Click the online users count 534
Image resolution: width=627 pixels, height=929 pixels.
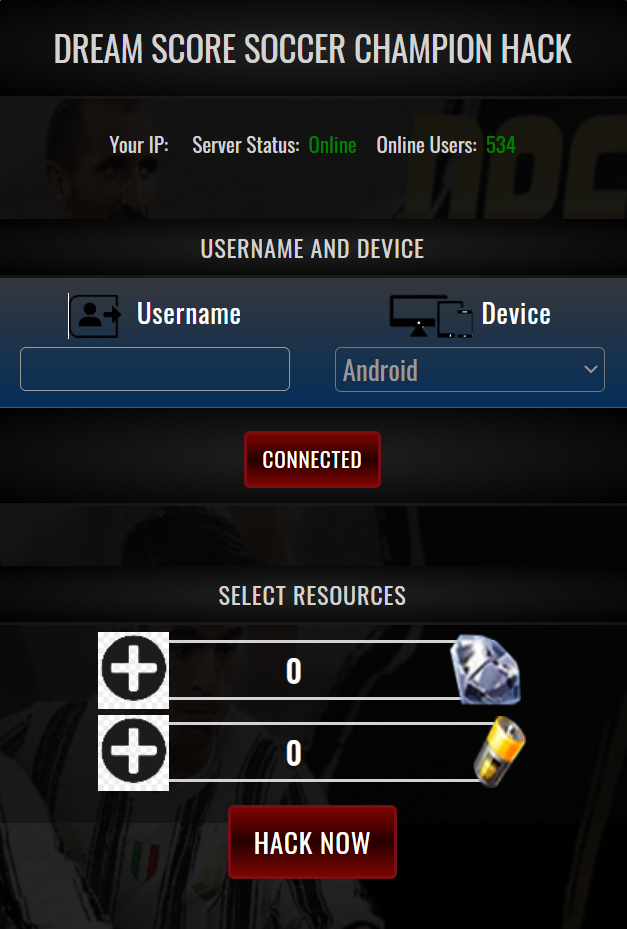[x=501, y=145]
